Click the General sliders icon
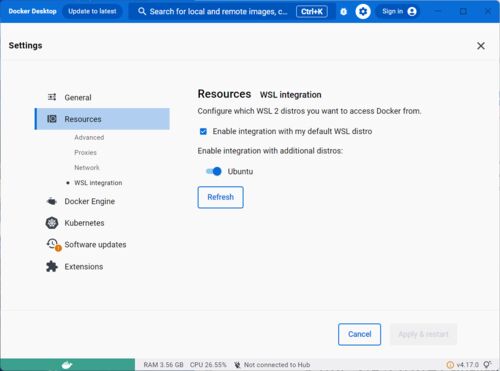The height and width of the screenshot is (371, 500). tap(52, 97)
